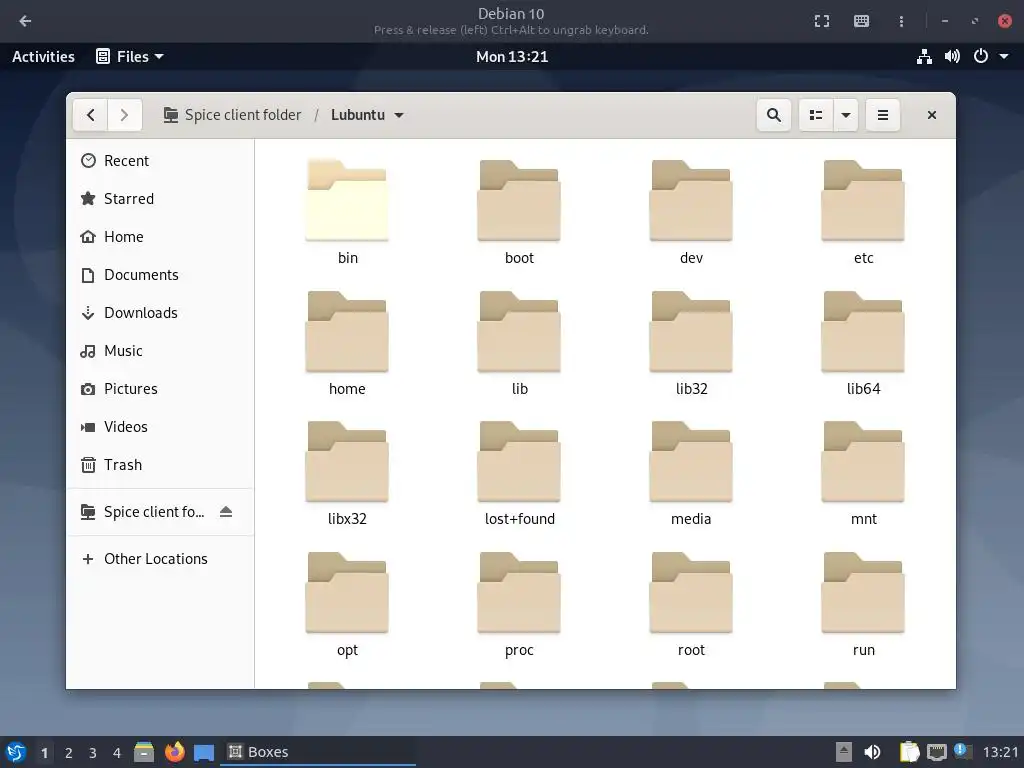Click the Mon 13:21 clock in top bar
The width and height of the screenshot is (1024, 768).
pos(512,57)
